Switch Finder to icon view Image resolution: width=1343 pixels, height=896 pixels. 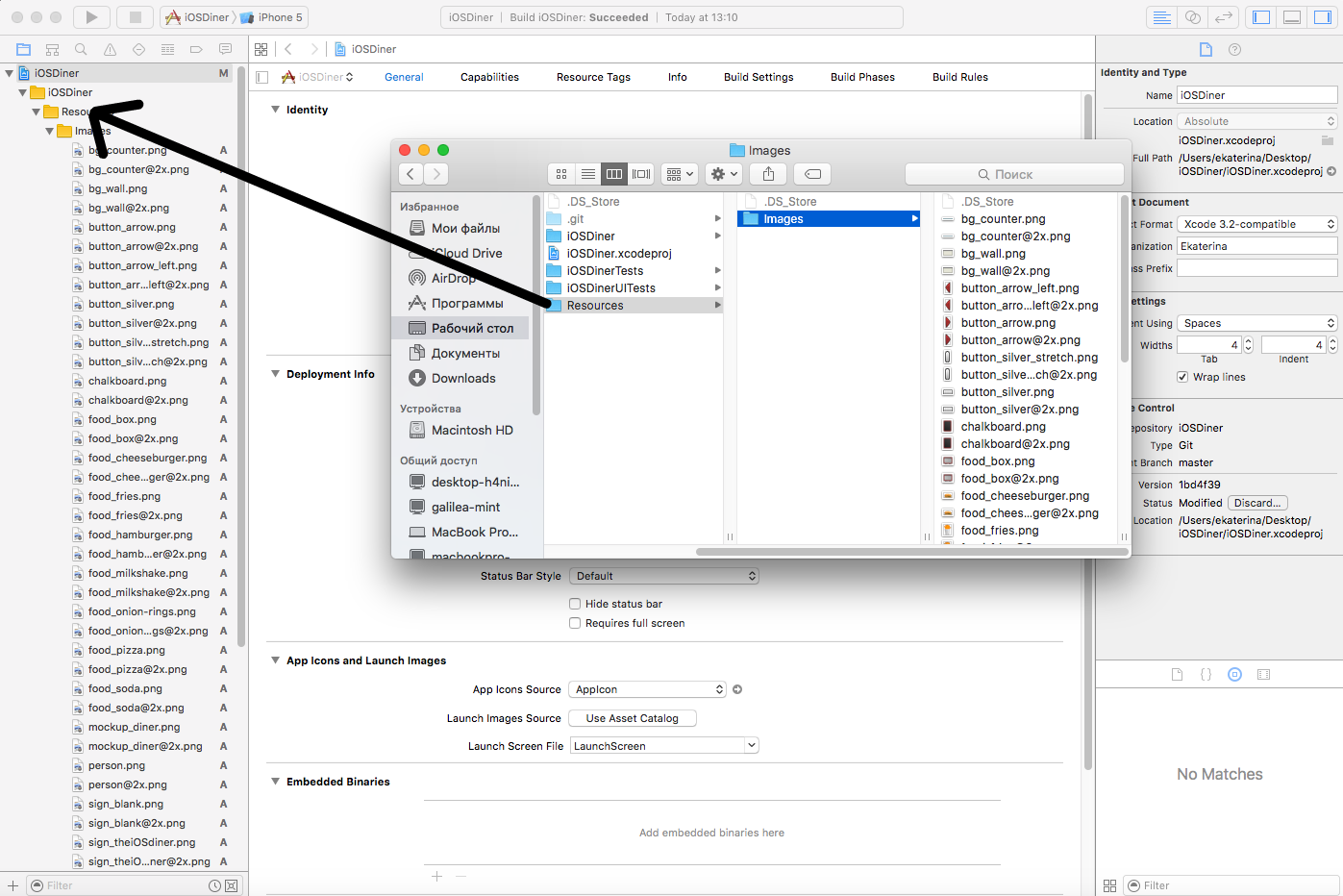pos(561,174)
